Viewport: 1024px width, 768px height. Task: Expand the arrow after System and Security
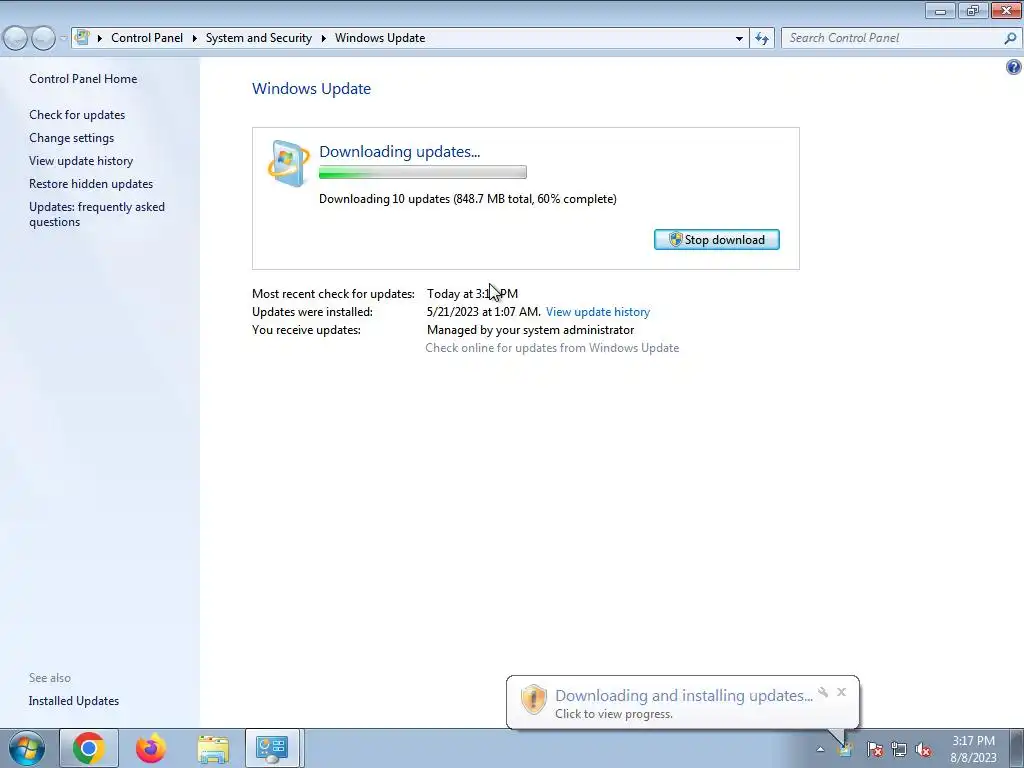323,38
